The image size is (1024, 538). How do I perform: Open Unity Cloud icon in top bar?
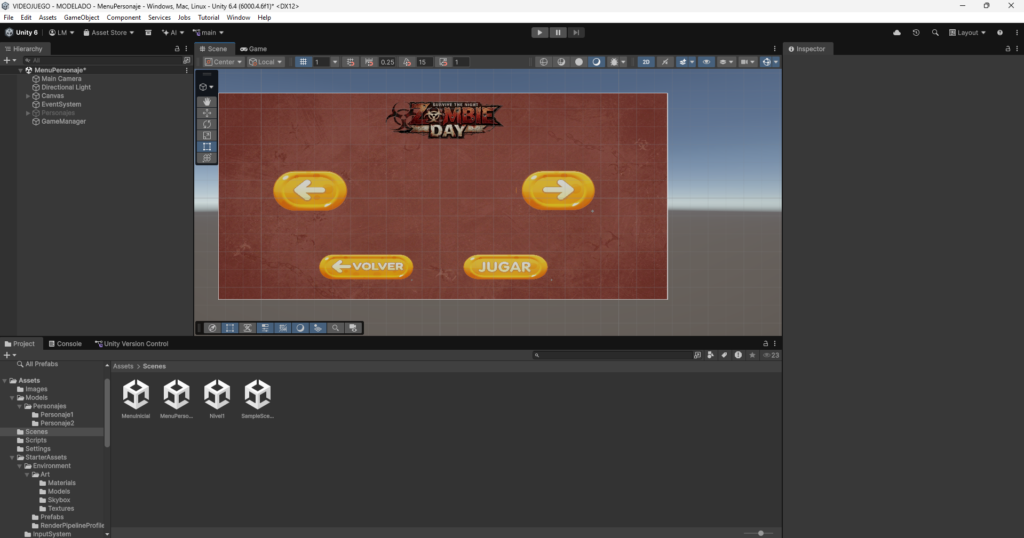pyautogui.click(x=897, y=33)
